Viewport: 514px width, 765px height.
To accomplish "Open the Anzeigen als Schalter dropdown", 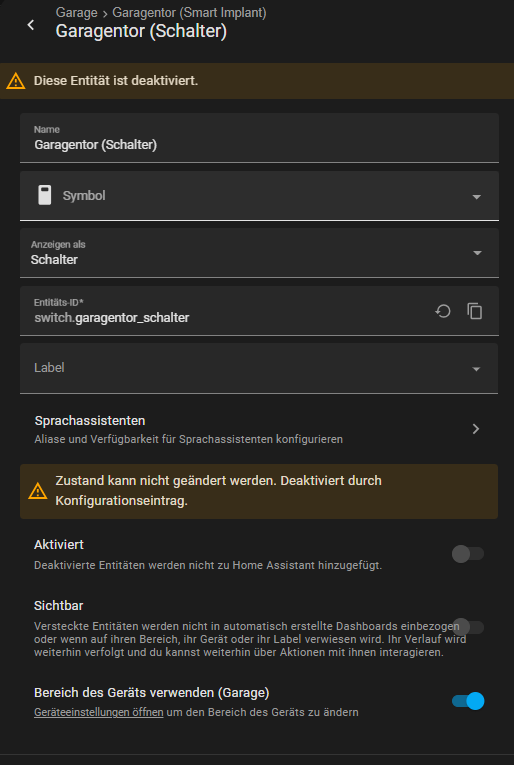I will click(x=259, y=253).
